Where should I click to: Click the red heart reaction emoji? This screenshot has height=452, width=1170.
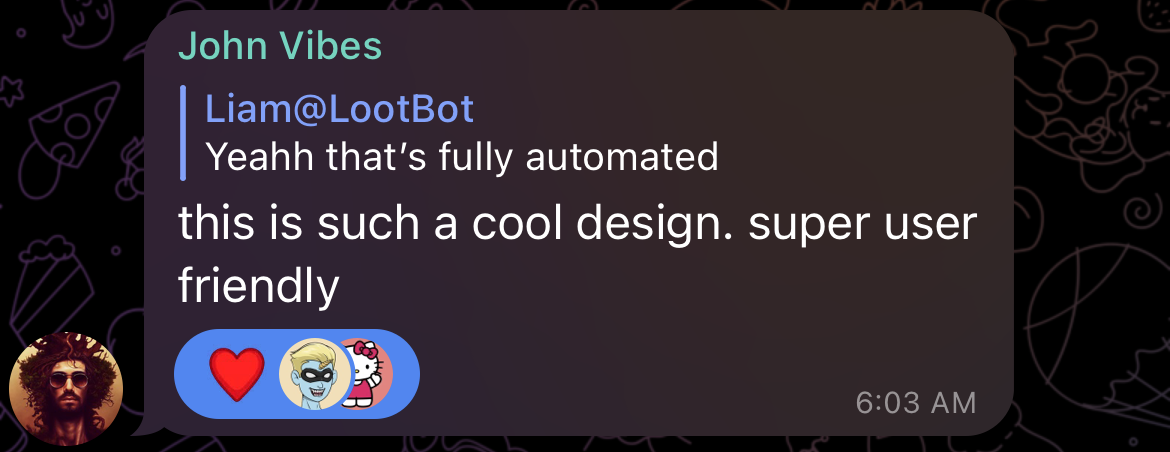point(237,374)
